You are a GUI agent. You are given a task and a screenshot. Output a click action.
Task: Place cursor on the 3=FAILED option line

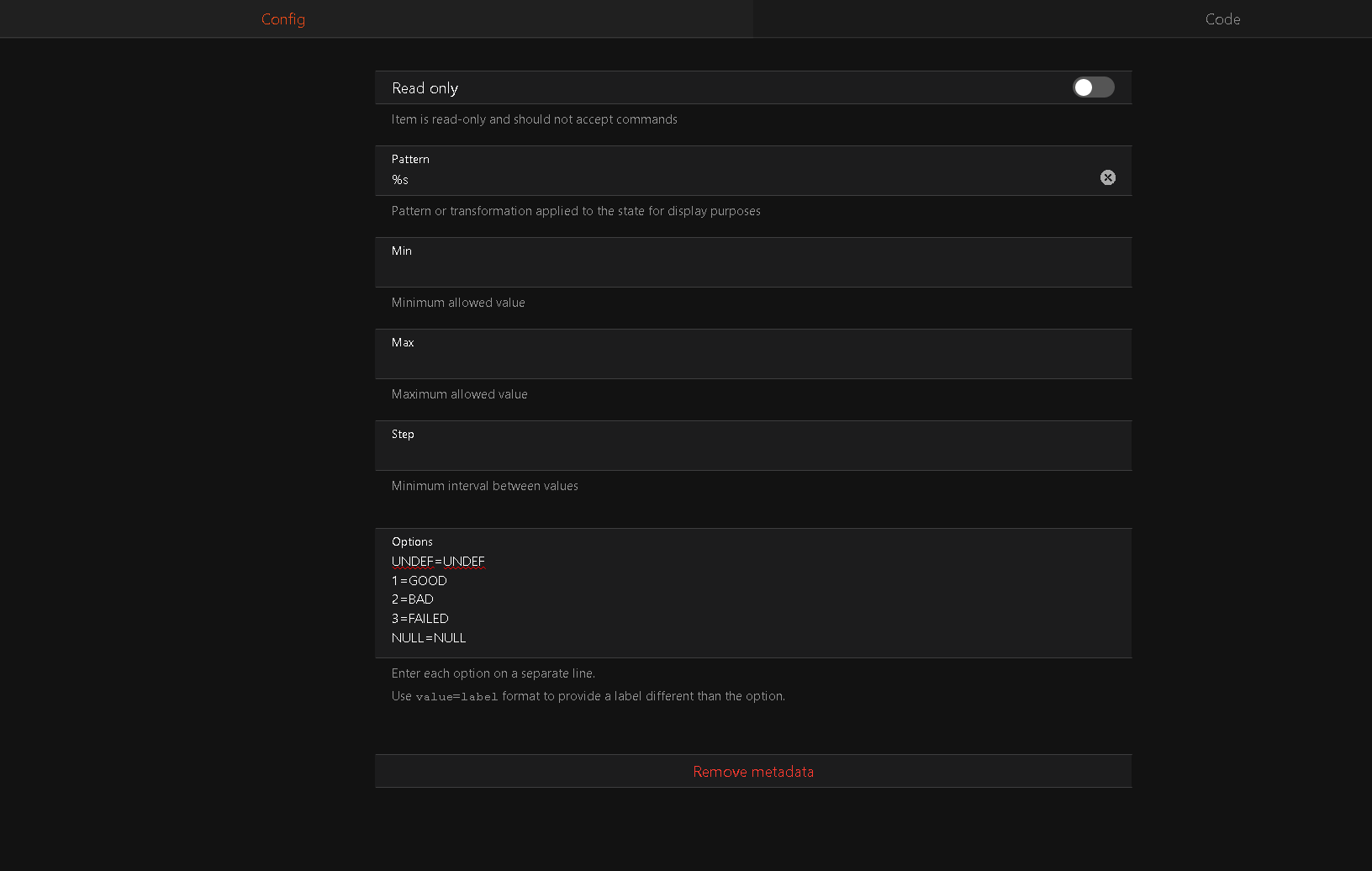coord(420,619)
